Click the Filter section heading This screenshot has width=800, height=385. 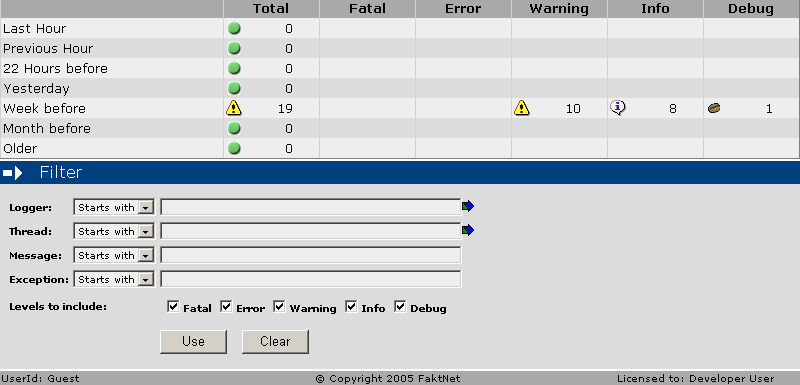click(x=61, y=172)
